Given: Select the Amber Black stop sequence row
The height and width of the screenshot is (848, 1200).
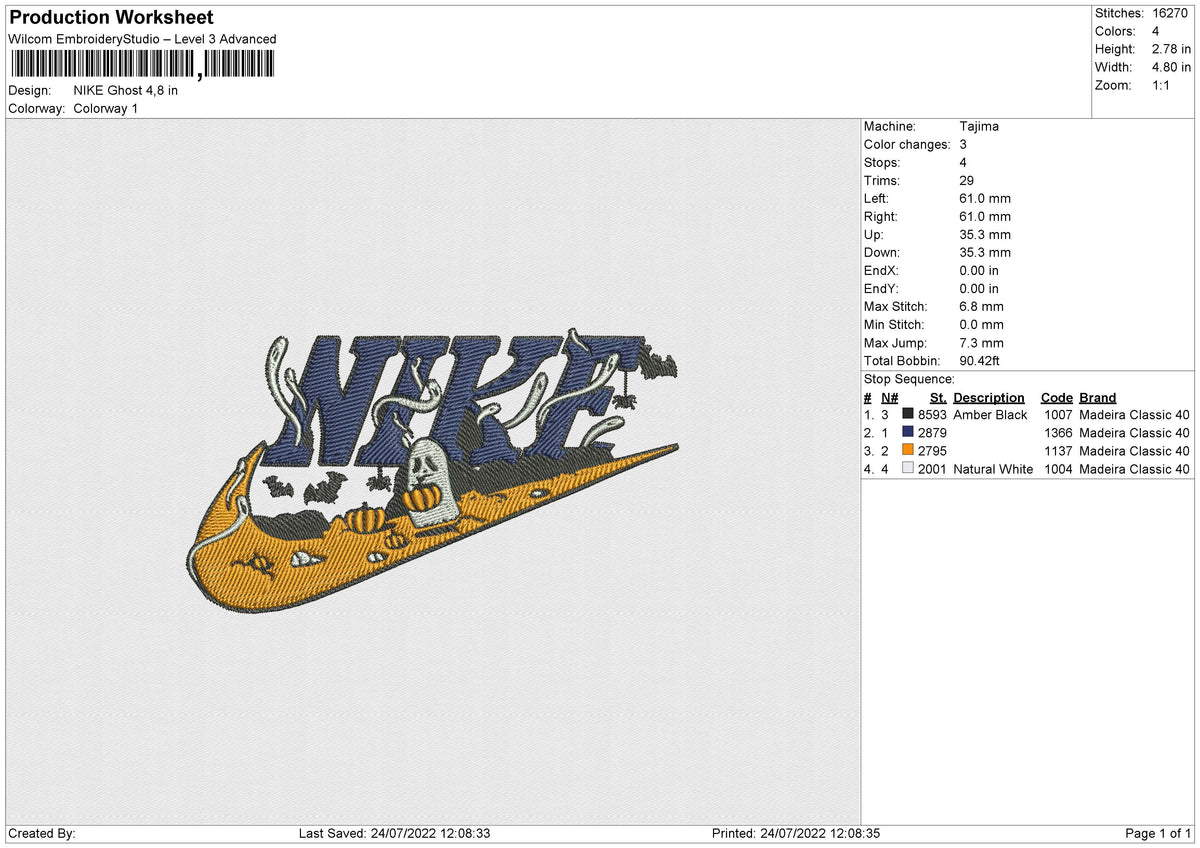Looking at the screenshot, I should [x=1027, y=415].
